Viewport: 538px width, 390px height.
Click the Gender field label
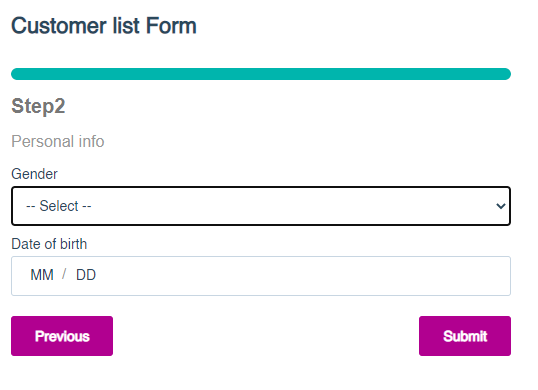[34, 174]
